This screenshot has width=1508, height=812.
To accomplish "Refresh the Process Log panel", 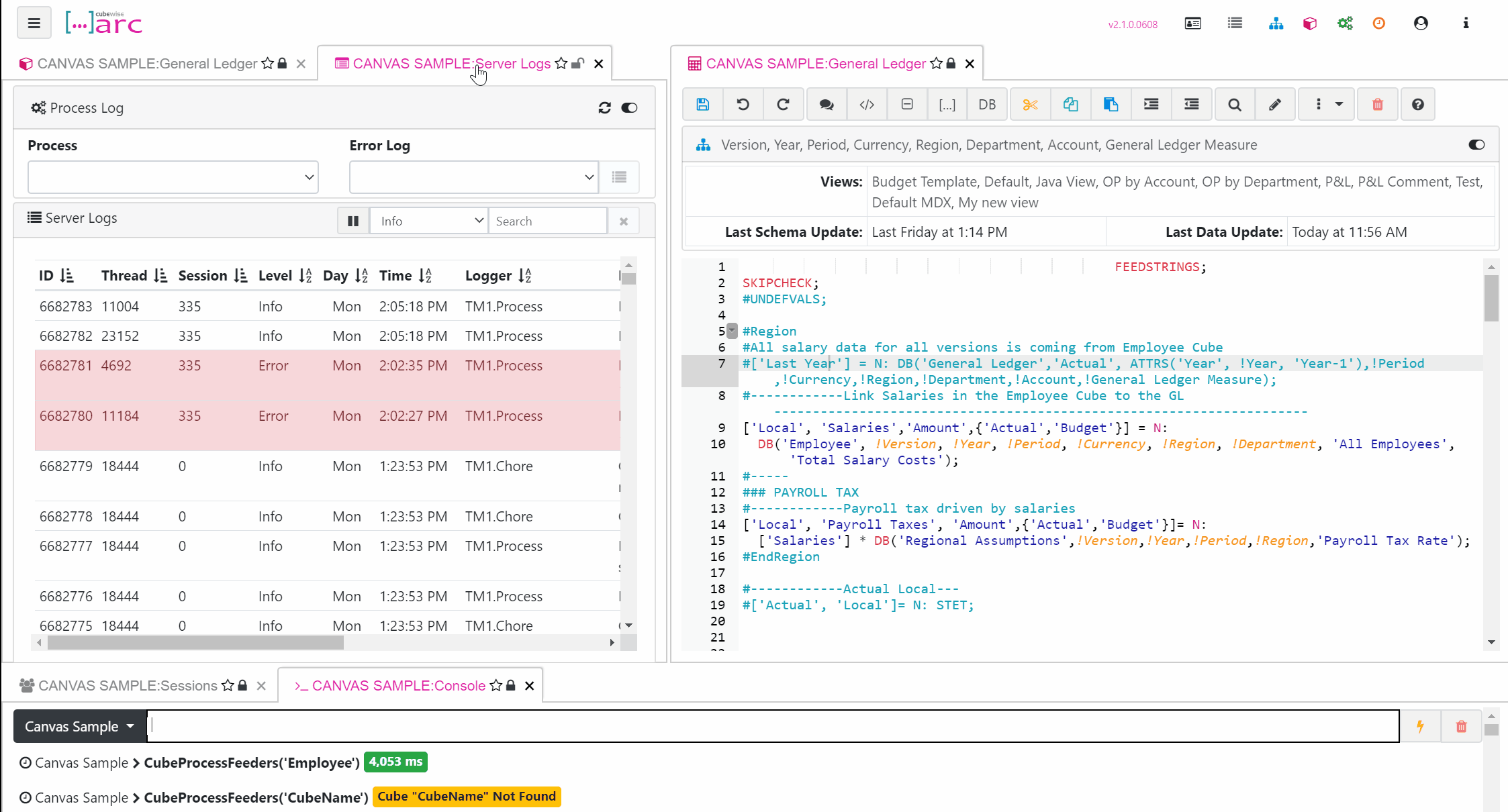I will [604, 108].
